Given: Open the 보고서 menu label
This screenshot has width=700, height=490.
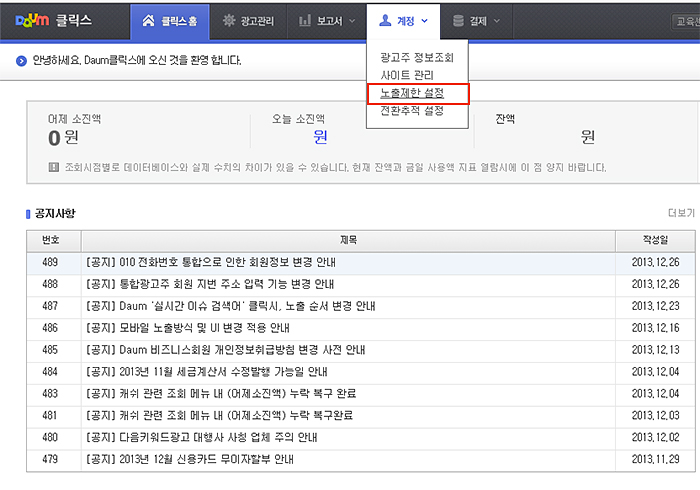Looking at the screenshot, I should click(x=329, y=21).
